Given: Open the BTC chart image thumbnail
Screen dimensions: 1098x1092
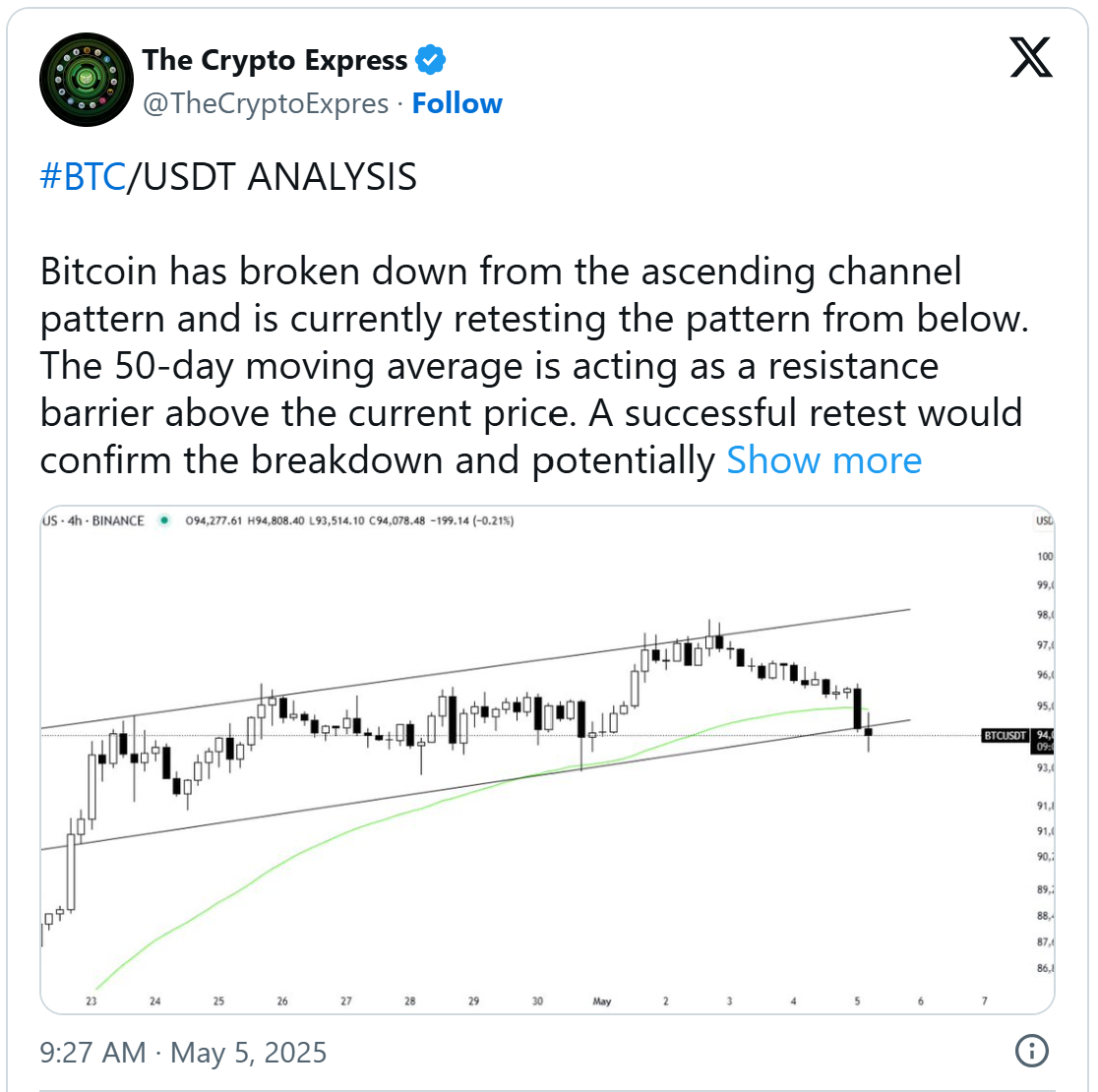Looking at the screenshot, I should pyautogui.click(x=547, y=759).
